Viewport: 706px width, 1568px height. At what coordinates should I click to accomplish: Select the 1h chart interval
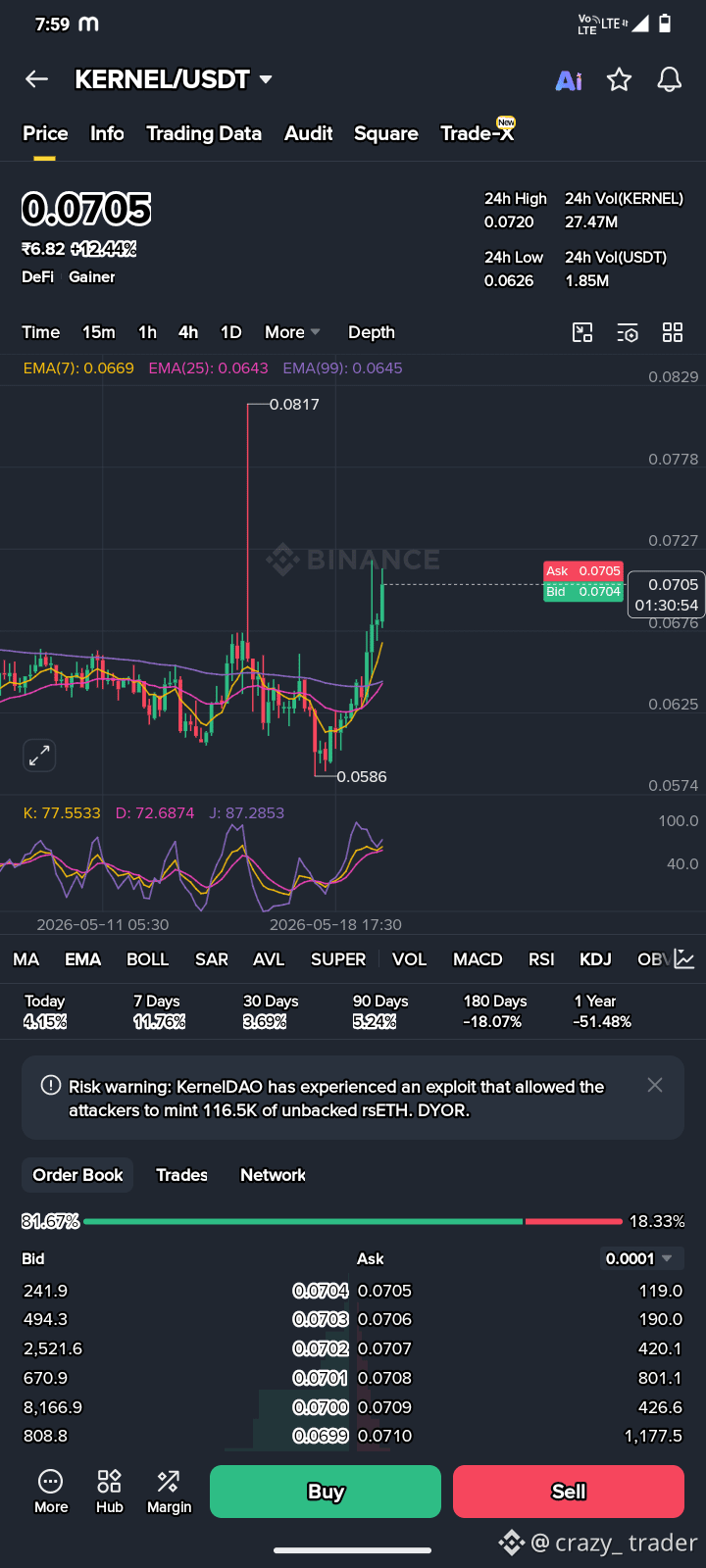147,332
